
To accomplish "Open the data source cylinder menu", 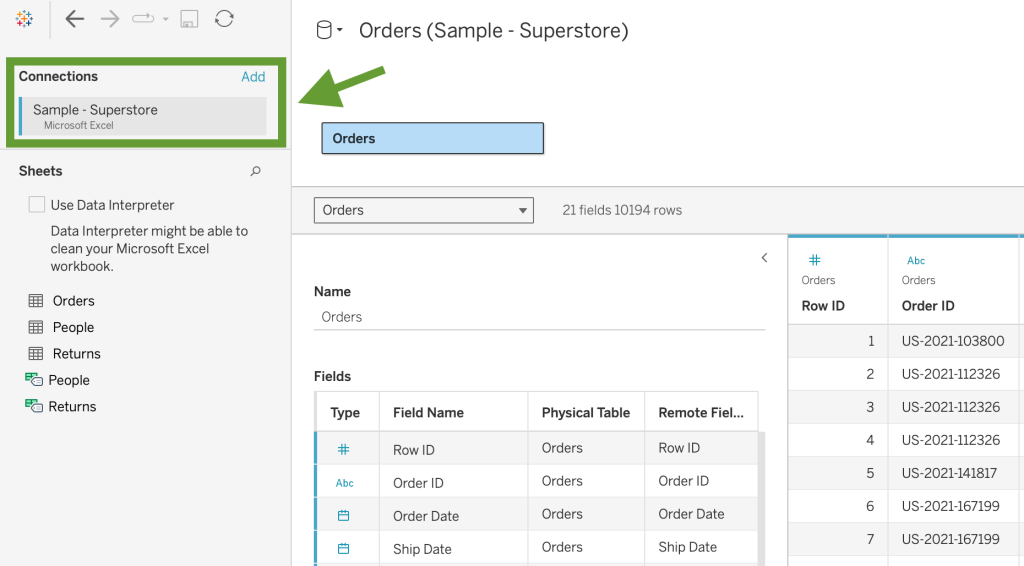I will click(329, 30).
